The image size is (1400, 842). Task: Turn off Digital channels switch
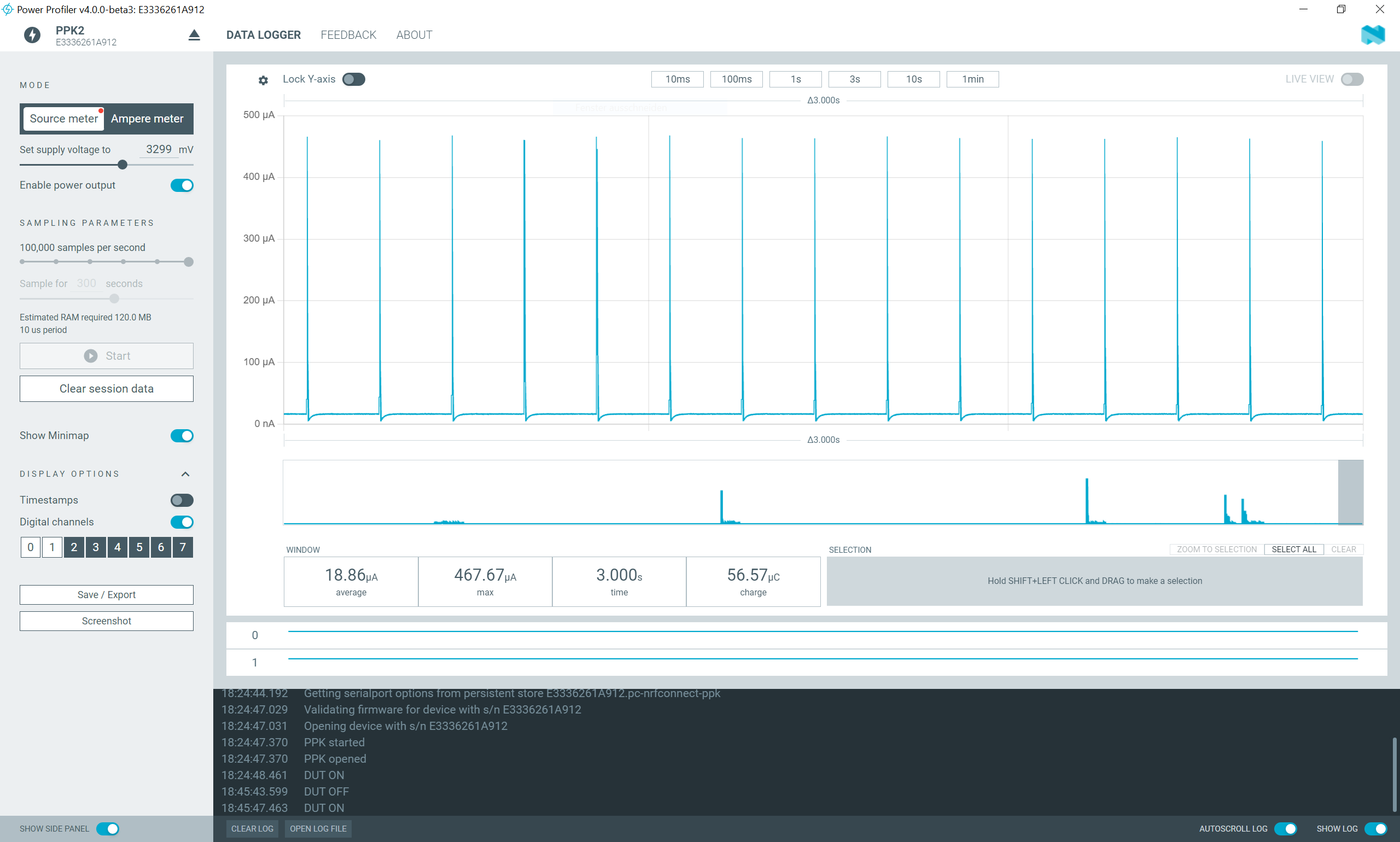tap(182, 522)
